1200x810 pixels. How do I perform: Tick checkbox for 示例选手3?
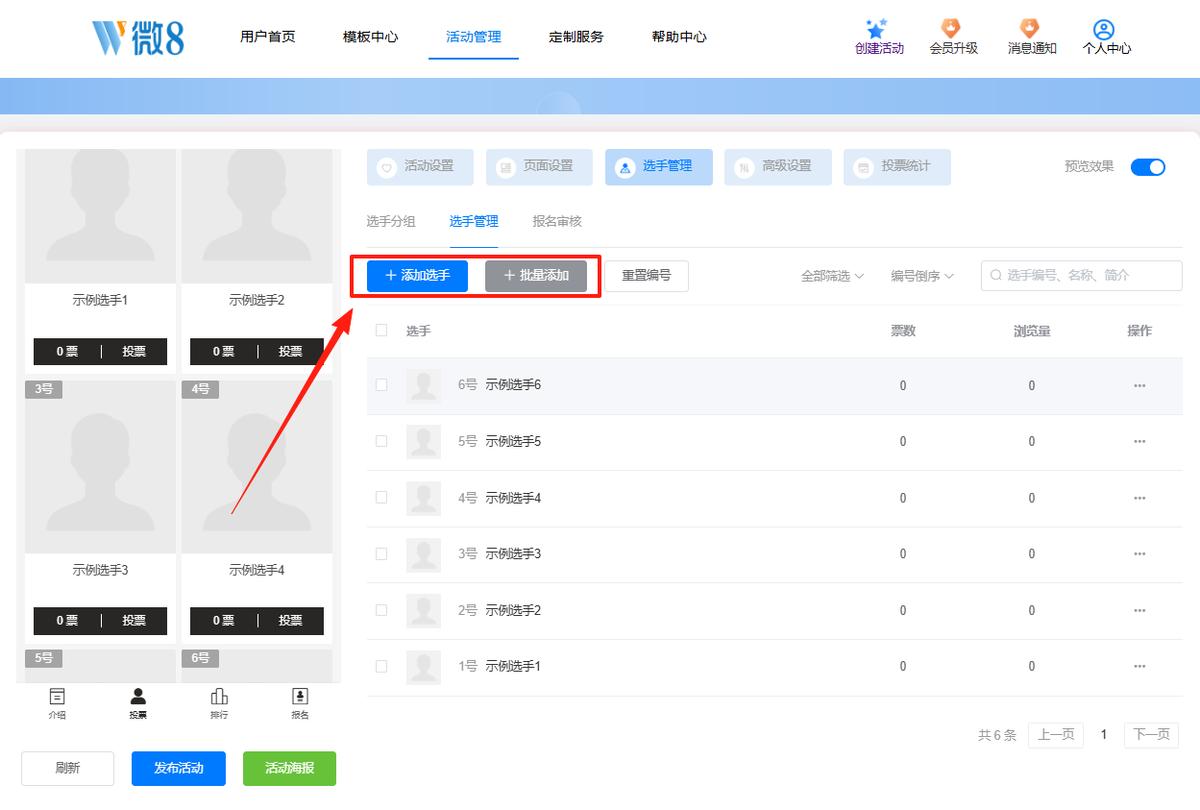click(381, 553)
